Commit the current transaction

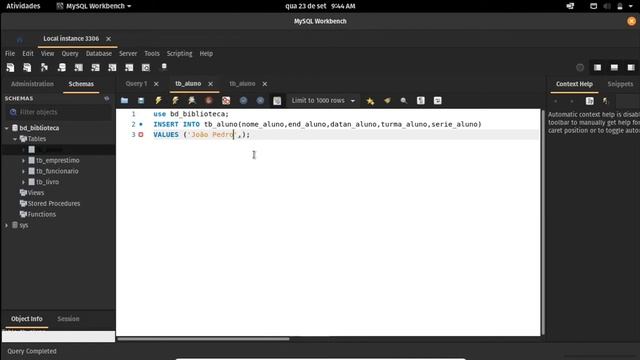tap(243, 100)
